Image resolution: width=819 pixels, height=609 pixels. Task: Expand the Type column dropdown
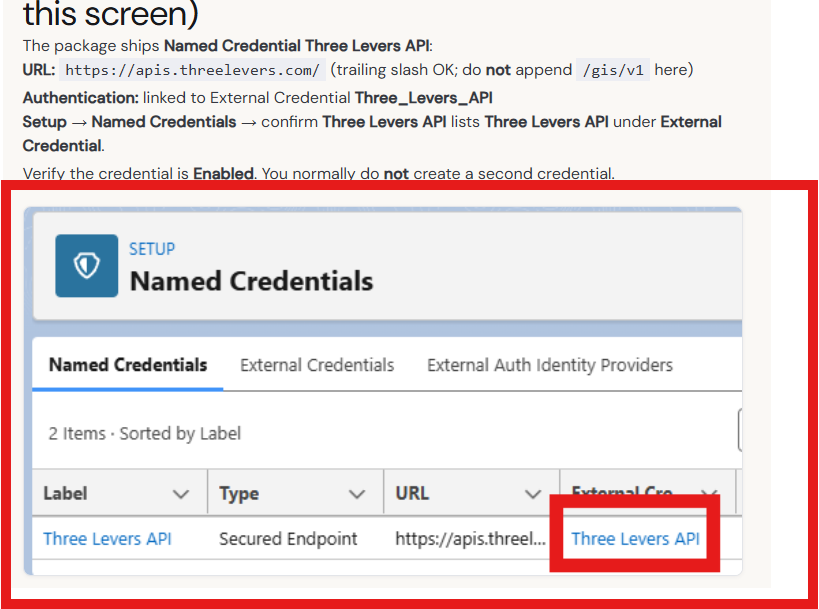[357, 494]
